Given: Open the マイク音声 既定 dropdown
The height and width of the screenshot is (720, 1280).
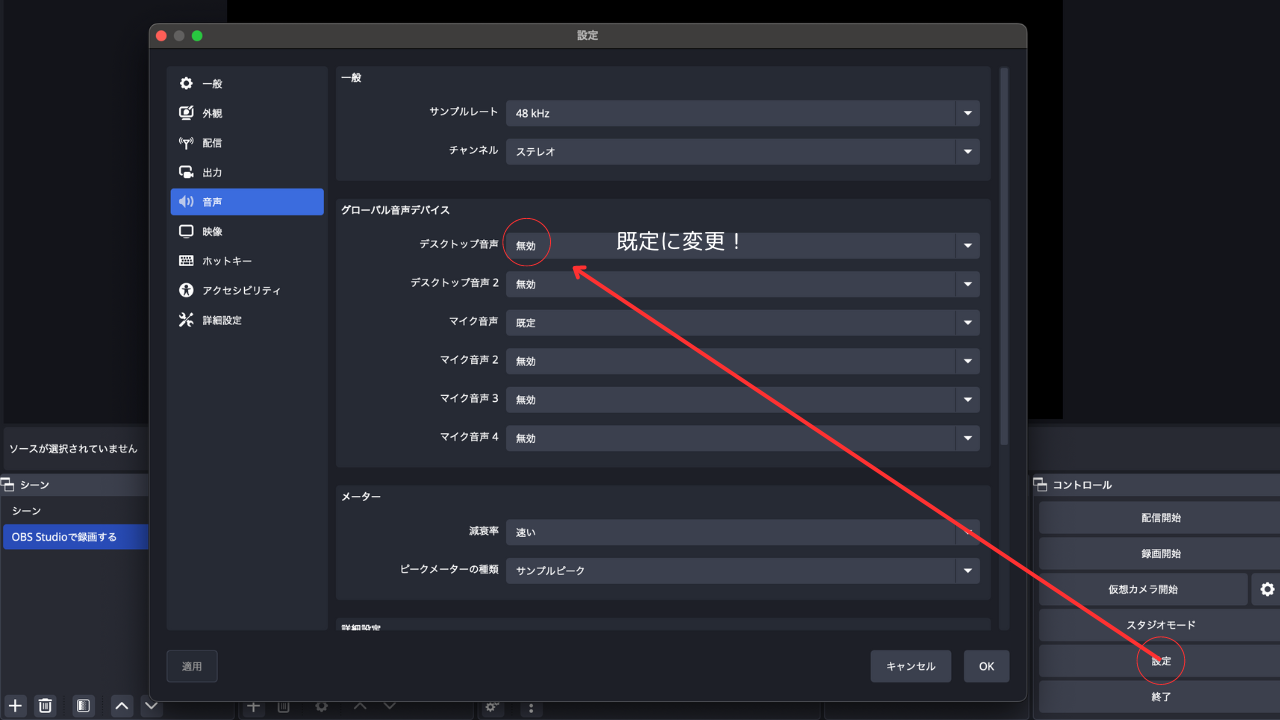Looking at the screenshot, I should [743, 323].
